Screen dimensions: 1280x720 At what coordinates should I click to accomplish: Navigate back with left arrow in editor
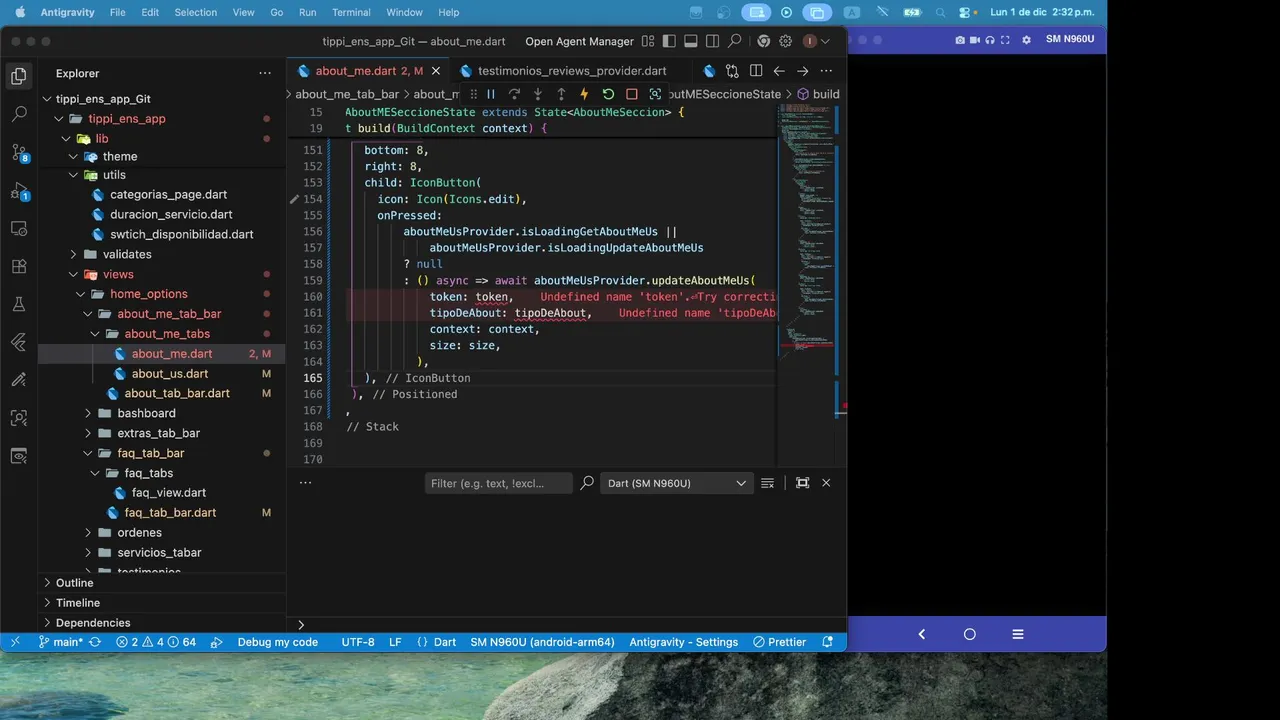[779, 71]
